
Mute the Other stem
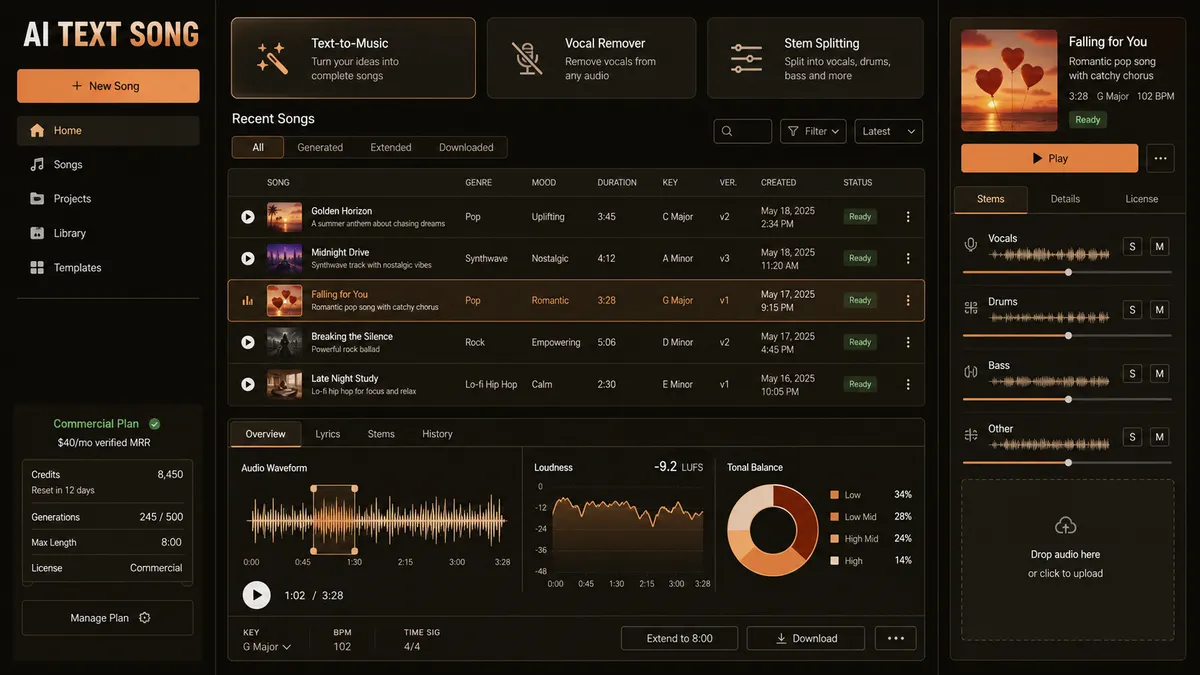[x=1160, y=437]
